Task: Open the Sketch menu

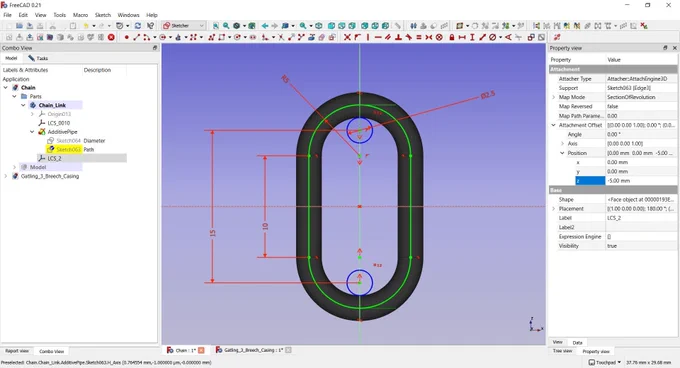Action: [103, 15]
